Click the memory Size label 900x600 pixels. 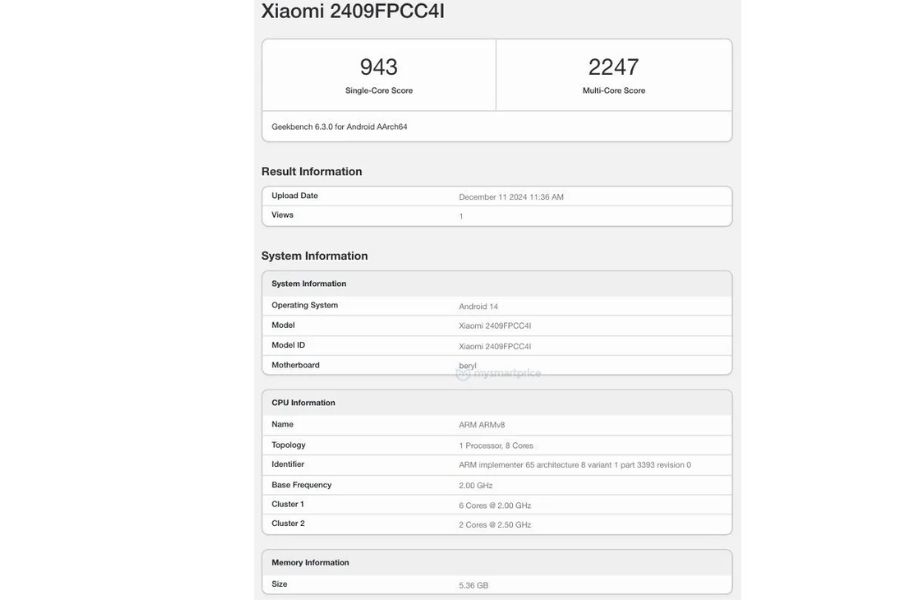point(280,584)
